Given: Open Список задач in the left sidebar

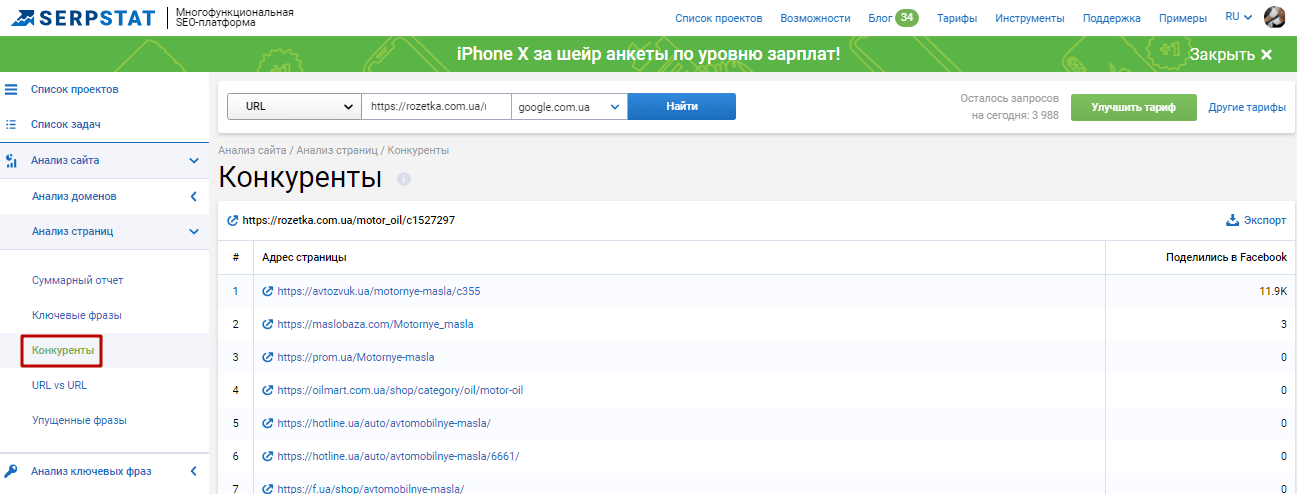Looking at the screenshot, I should coord(66,125).
